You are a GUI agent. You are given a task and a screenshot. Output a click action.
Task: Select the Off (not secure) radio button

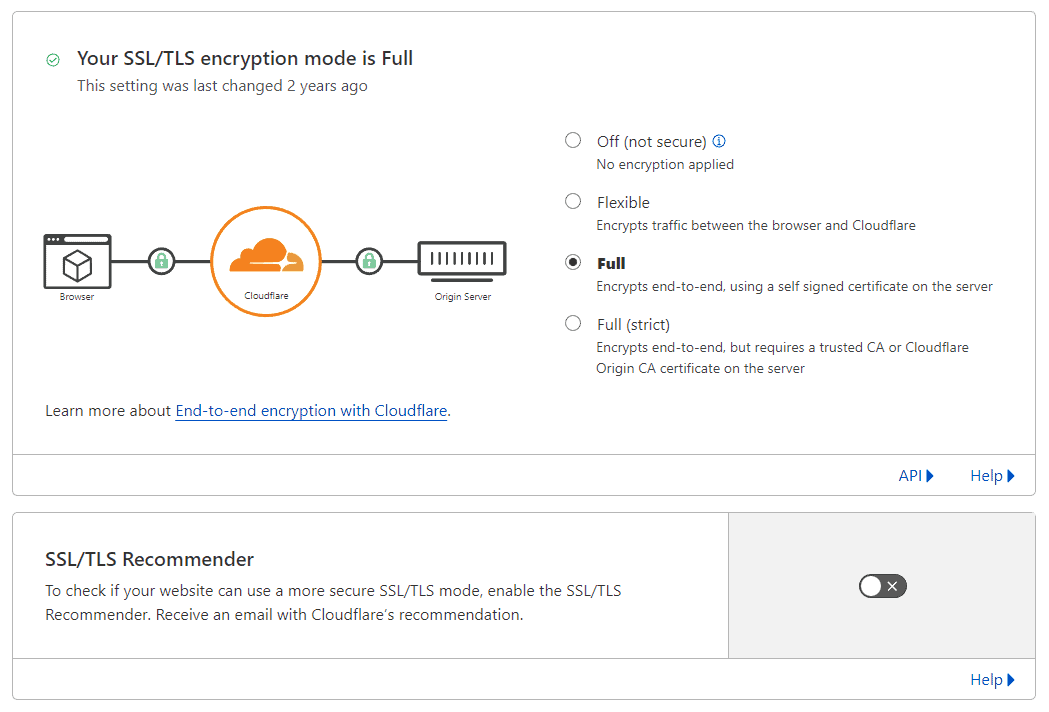pyautogui.click(x=572, y=140)
